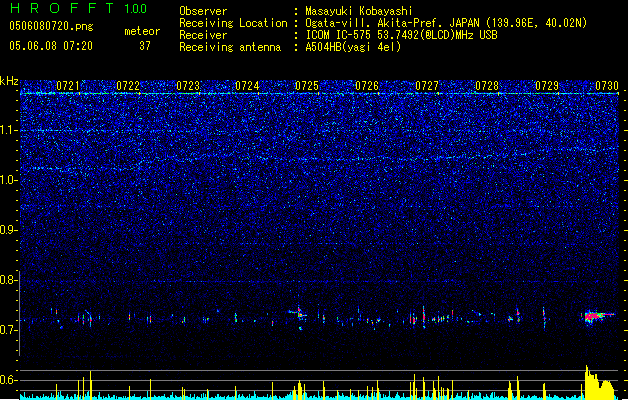This screenshot has height=400, width=629.
Task: Click the 0.8 kHz axis label
Action: [x=8, y=280]
